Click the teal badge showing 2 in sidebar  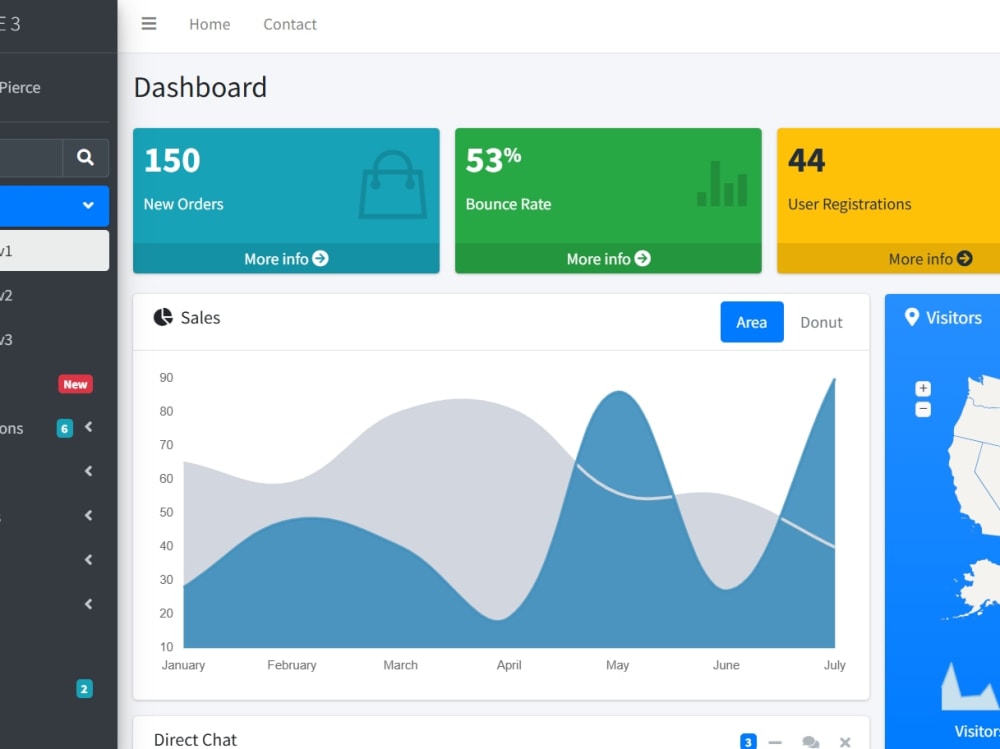[x=84, y=689]
